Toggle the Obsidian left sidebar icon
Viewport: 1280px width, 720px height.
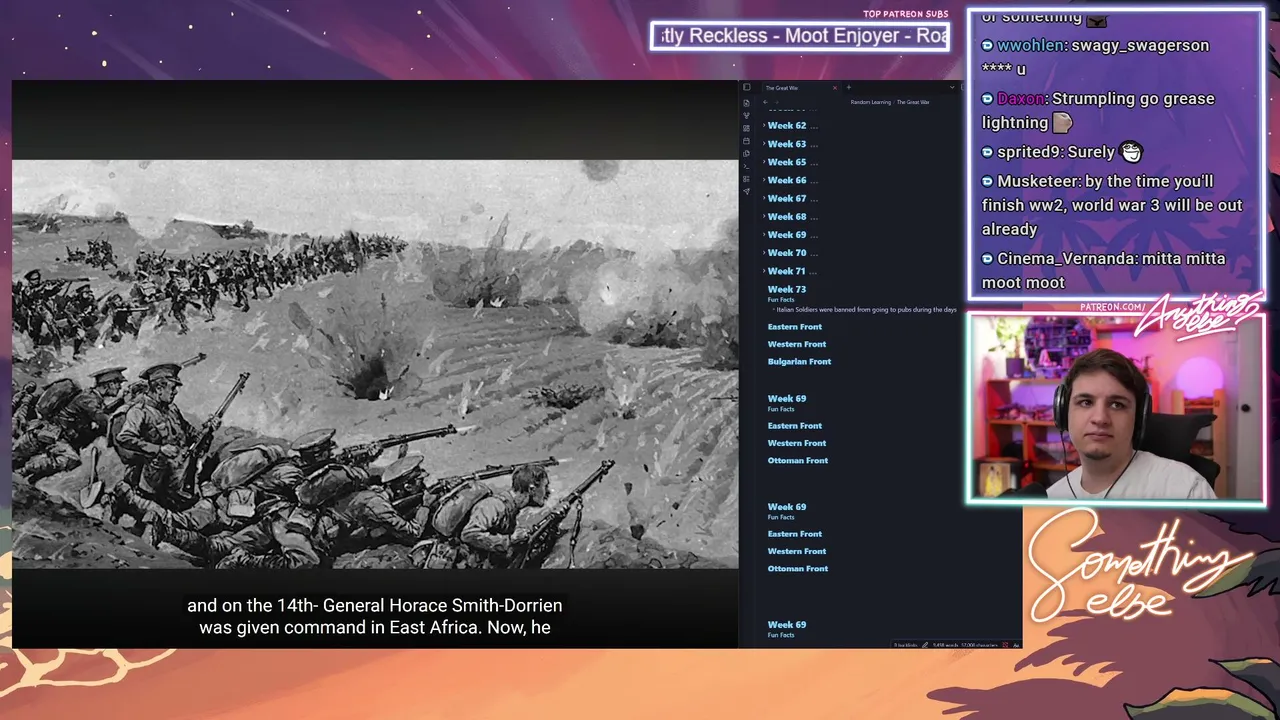point(746,88)
